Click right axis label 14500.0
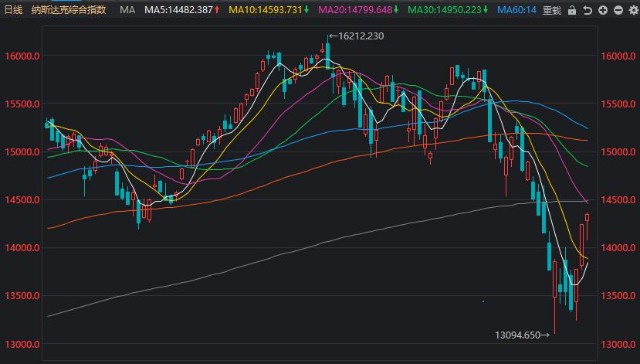Viewport: 640px width, 364px height. [618, 200]
